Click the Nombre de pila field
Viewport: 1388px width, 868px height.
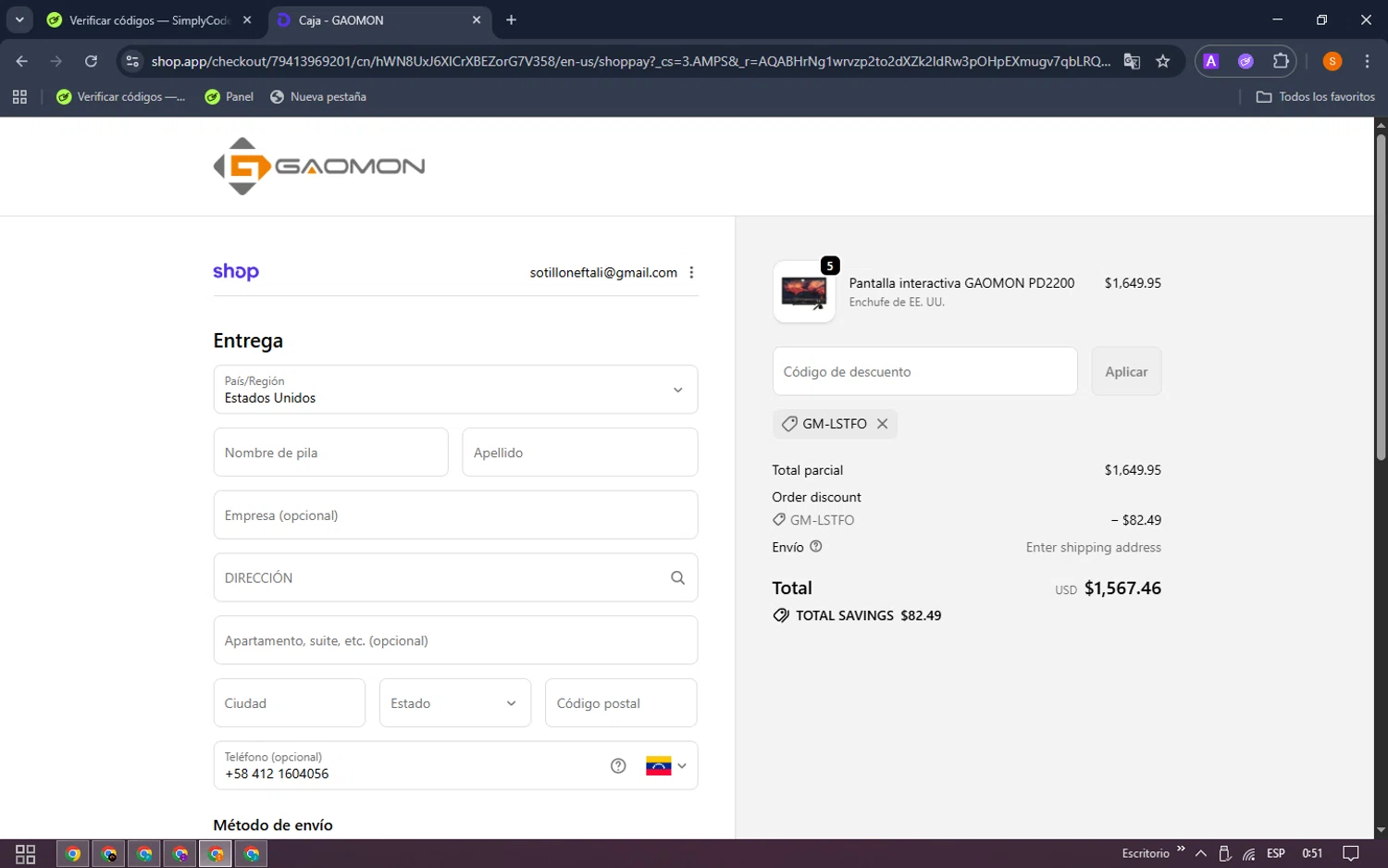[x=331, y=453]
